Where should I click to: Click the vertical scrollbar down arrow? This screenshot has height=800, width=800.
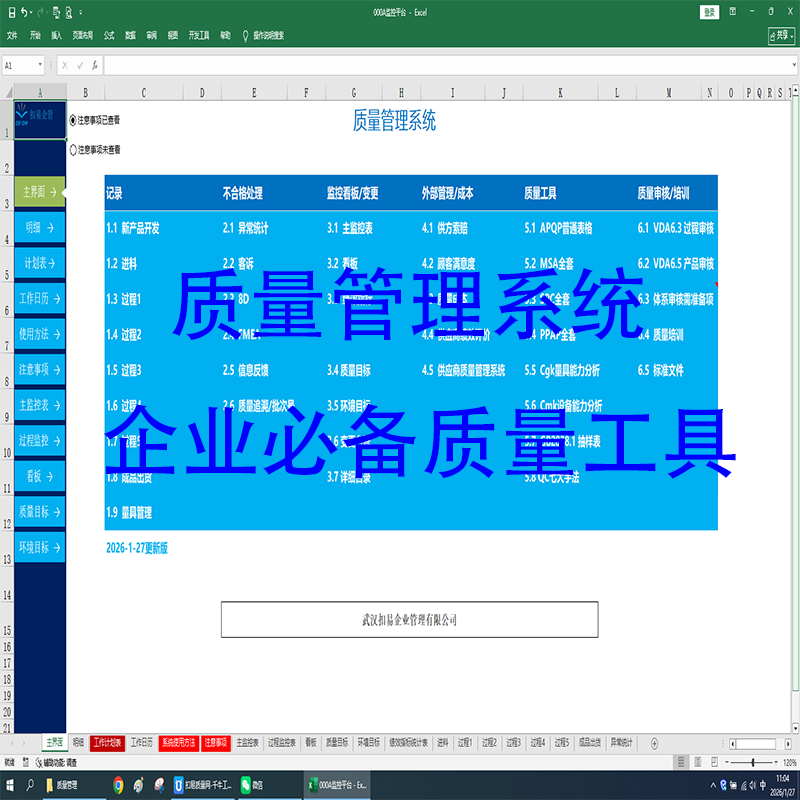tap(795, 728)
